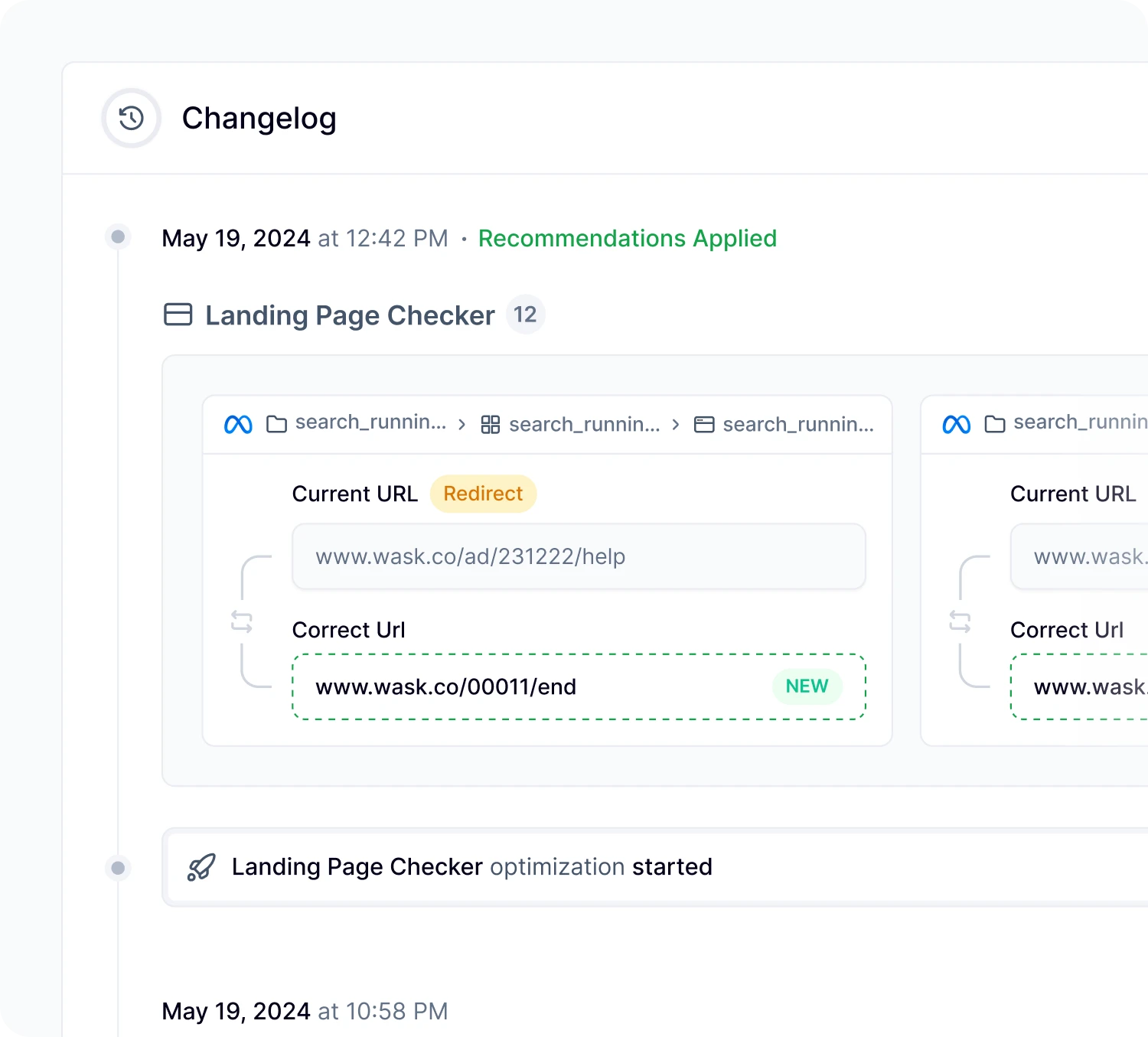Click the 12 count badge
Viewport: 1148px width, 1037px height.
[525, 315]
